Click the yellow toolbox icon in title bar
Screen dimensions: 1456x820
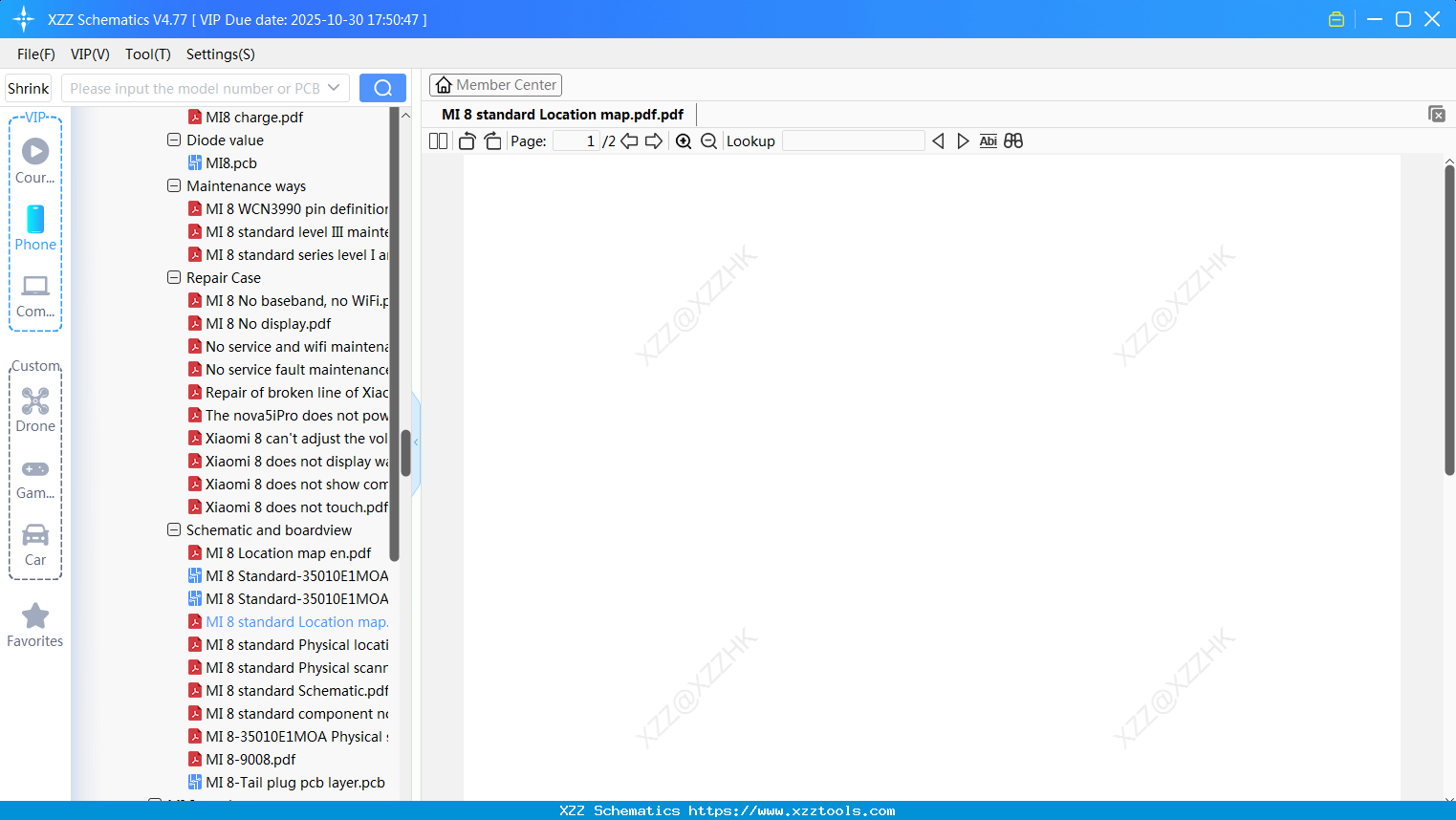click(x=1336, y=19)
